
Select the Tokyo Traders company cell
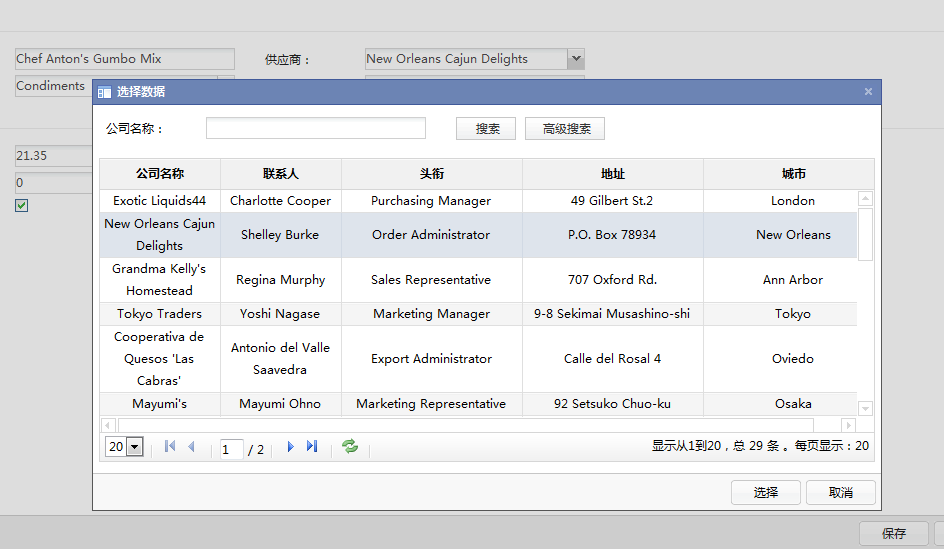pos(160,314)
